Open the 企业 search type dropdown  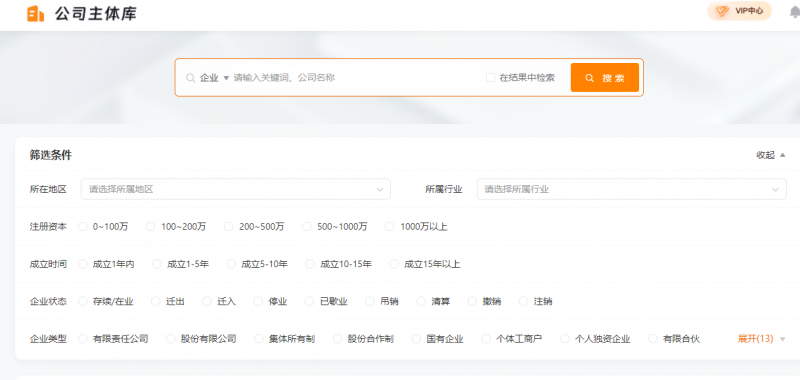(x=215, y=78)
